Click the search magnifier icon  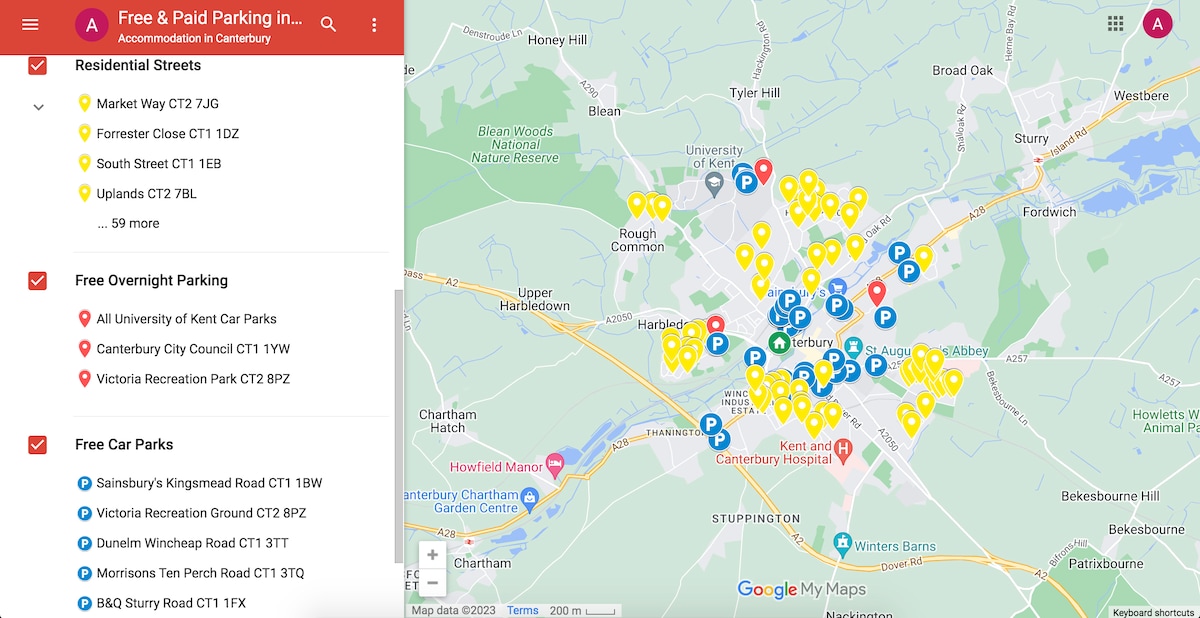click(x=329, y=25)
